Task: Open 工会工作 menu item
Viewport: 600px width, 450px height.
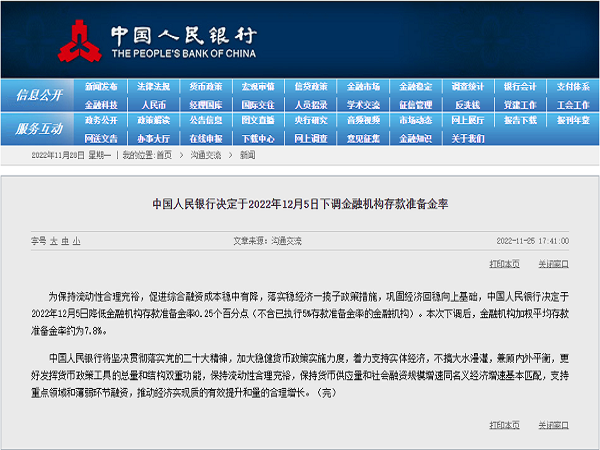Action: (573, 105)
